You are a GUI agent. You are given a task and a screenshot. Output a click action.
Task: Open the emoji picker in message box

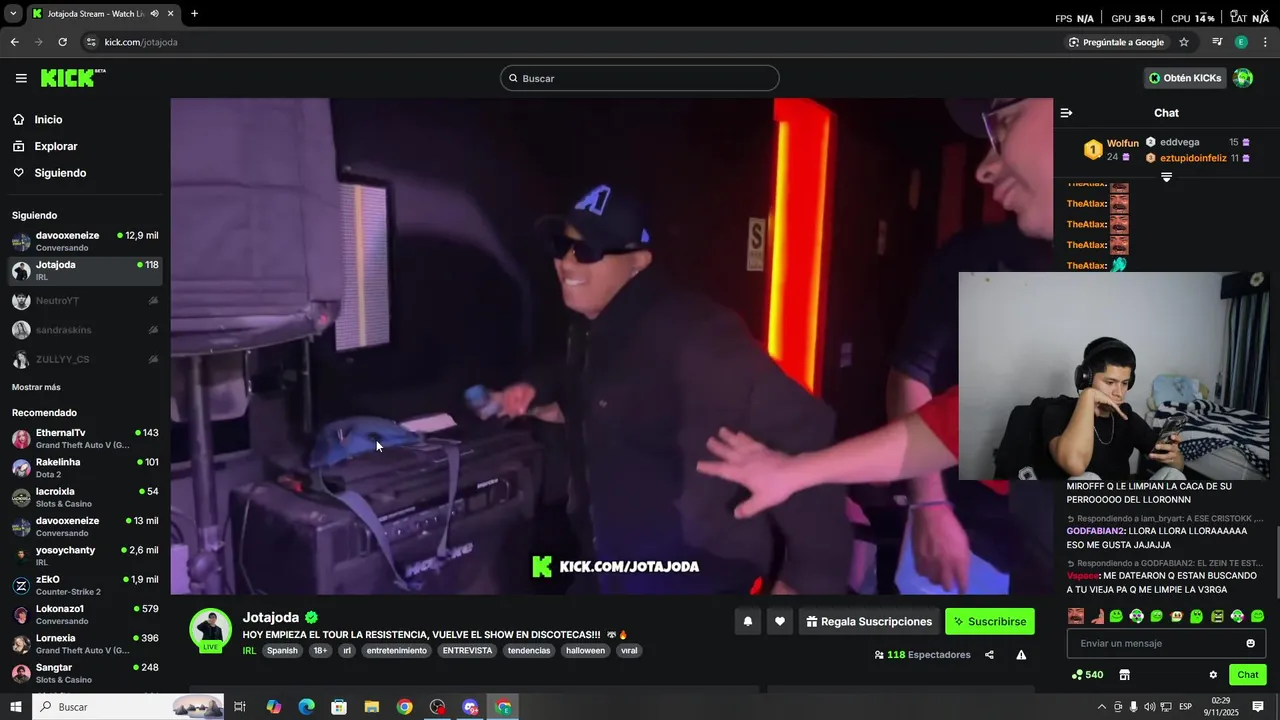(1250, 643)
